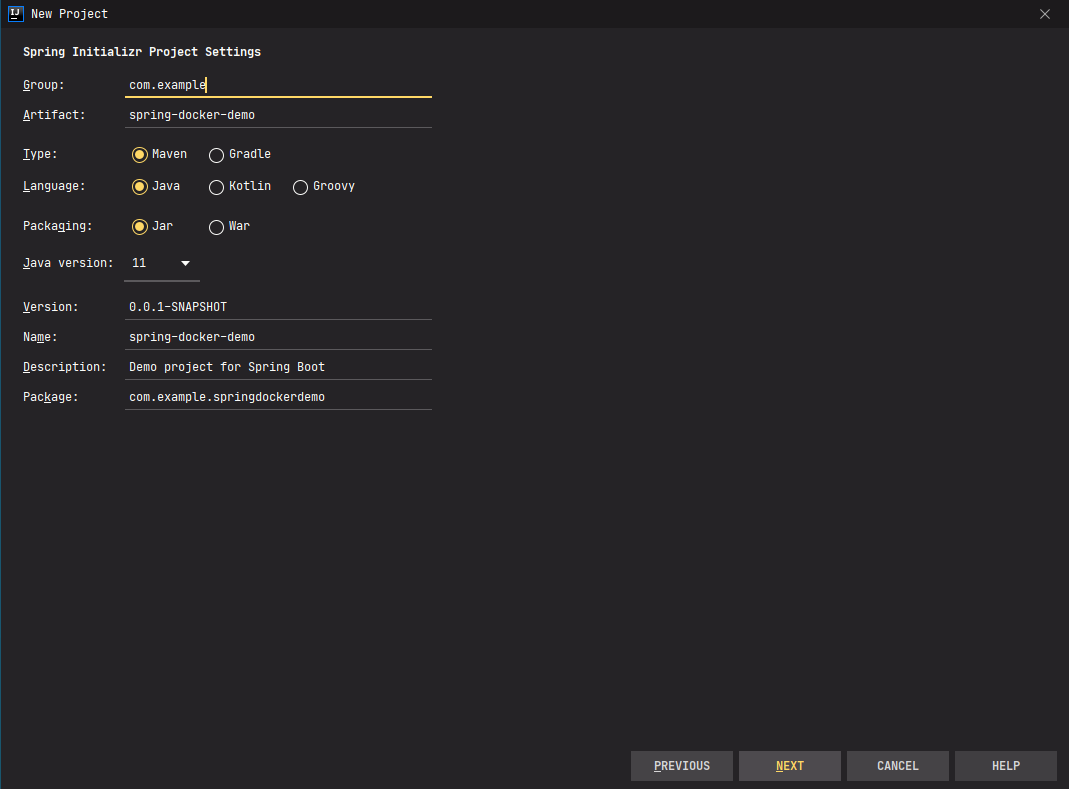This screenshot has width=1069, height=789.
Task: Click into the Group text field
Action: [x=278, y=85]
